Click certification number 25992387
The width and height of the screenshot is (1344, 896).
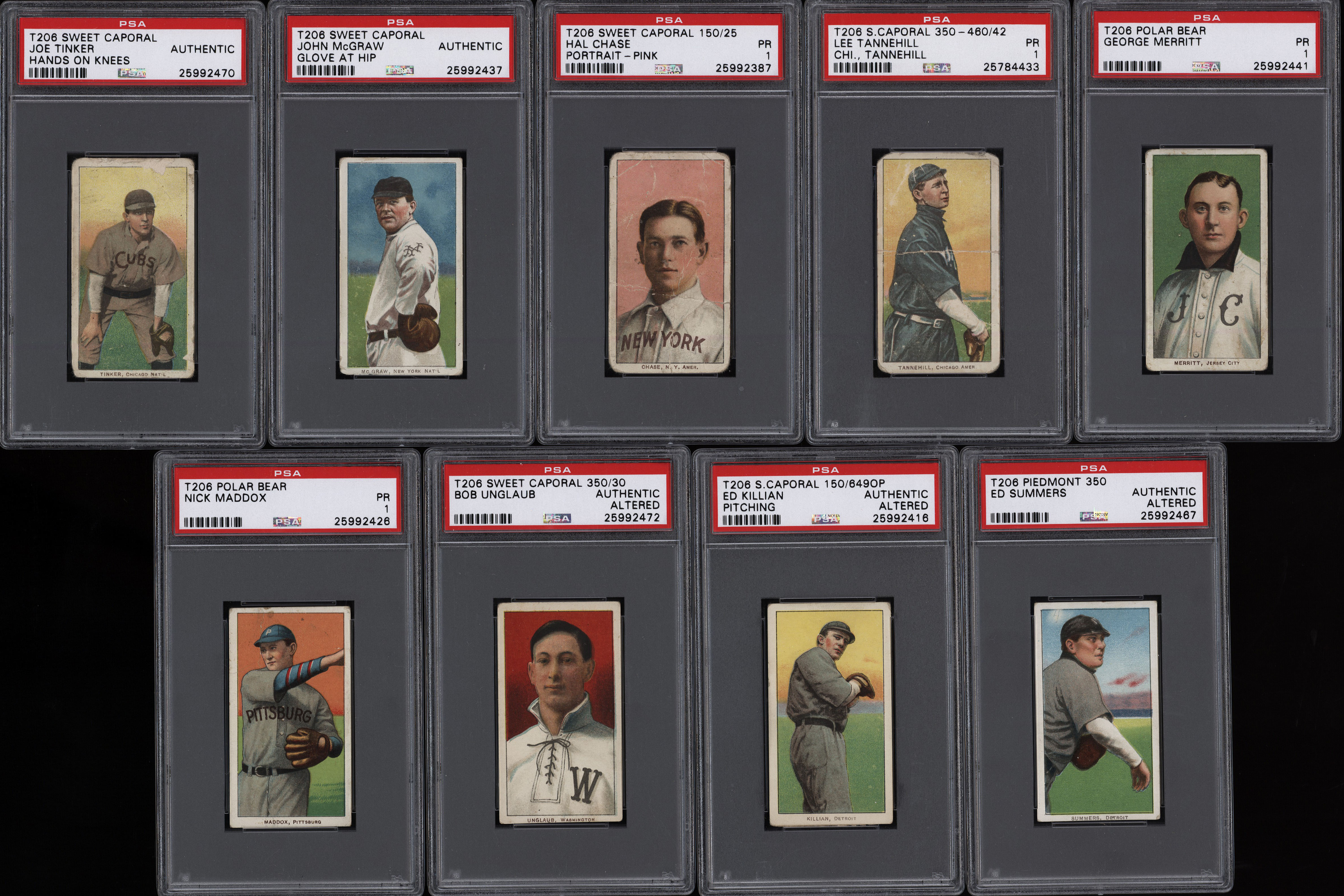743,68
